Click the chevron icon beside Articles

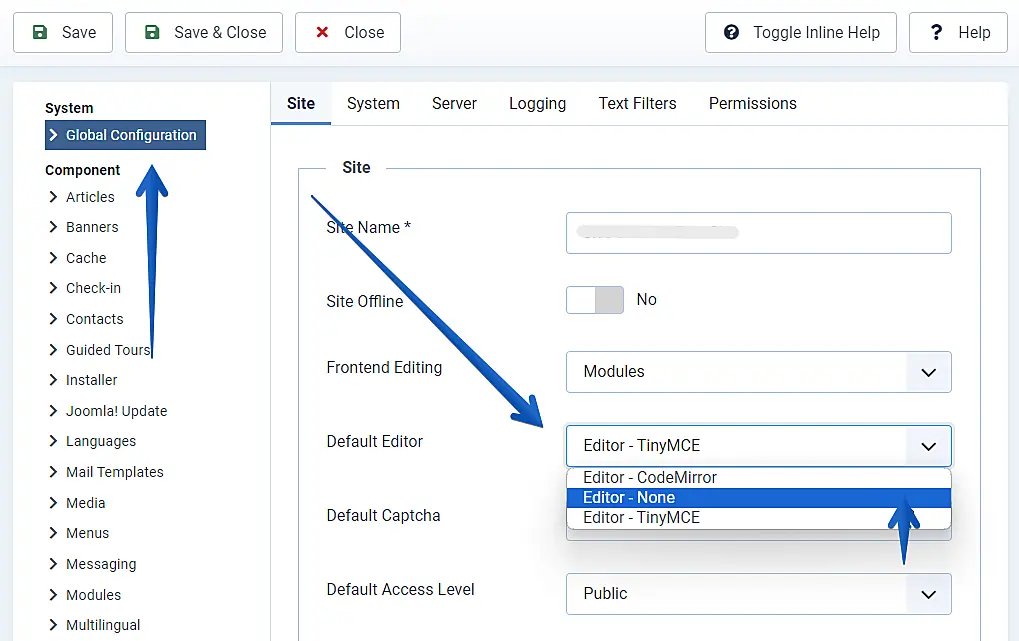point(54,197)
